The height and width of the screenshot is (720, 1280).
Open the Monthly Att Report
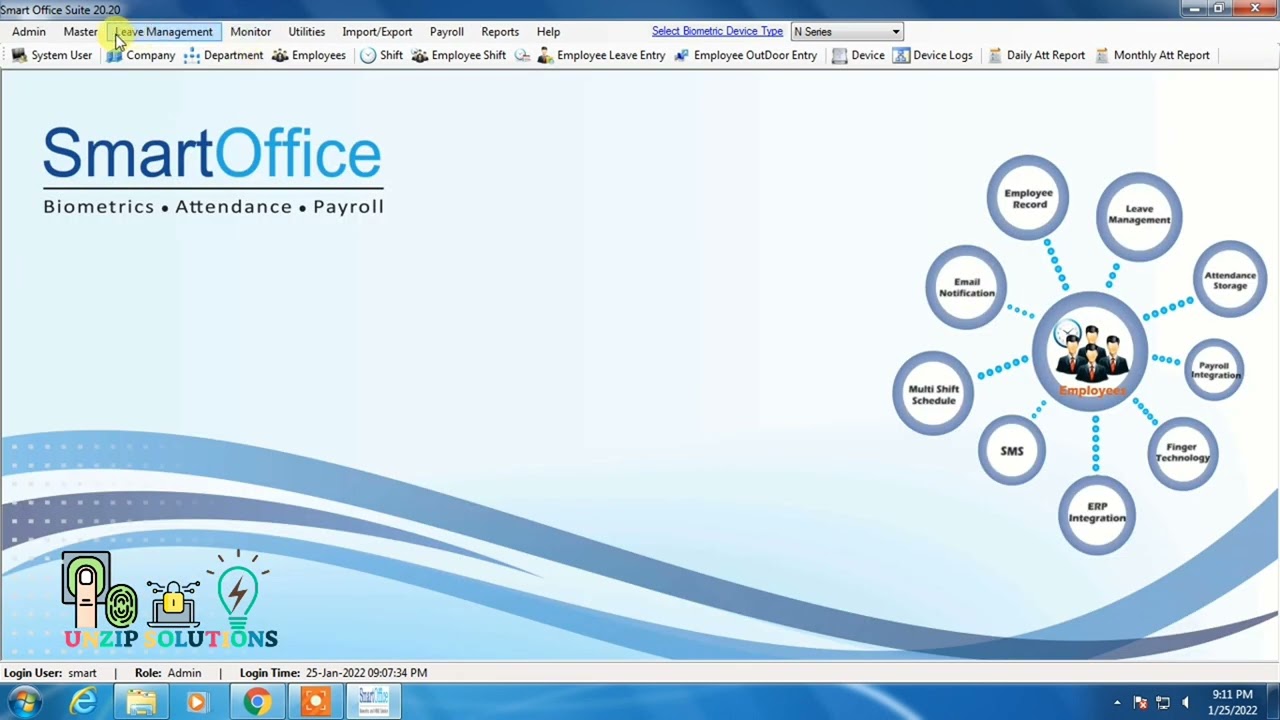(x=1153, y=55)
